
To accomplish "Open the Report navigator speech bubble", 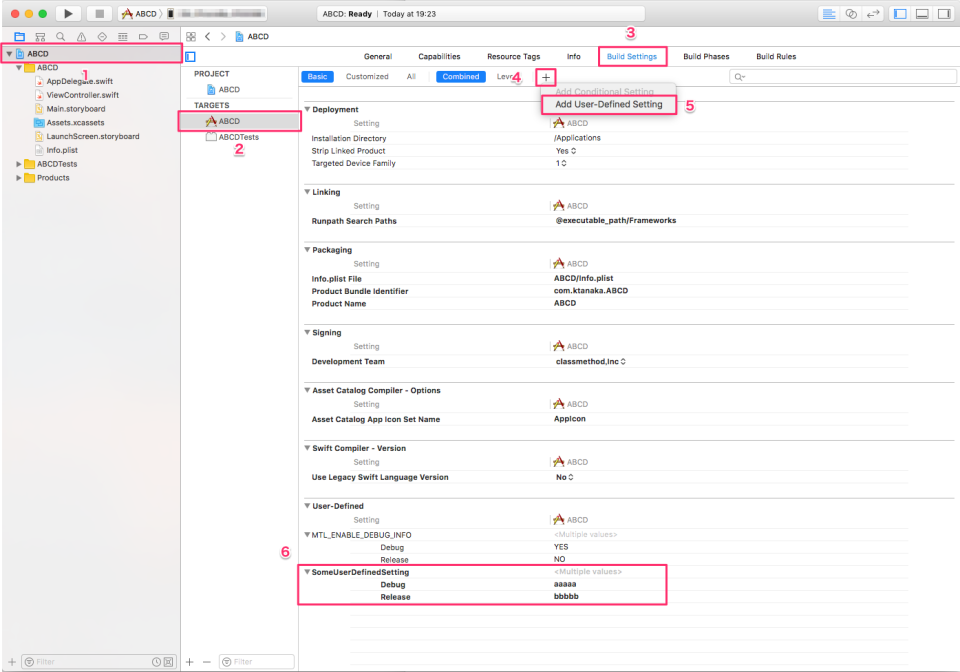I will (x=164, y=36).
